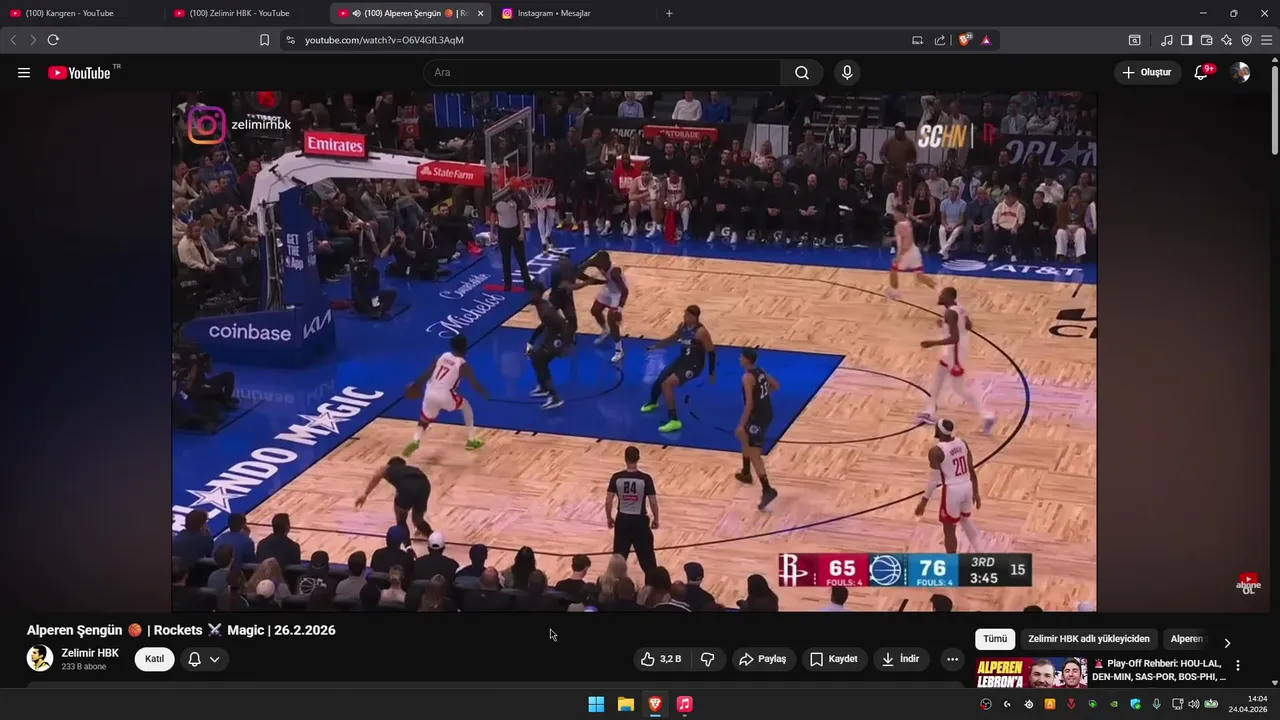
Task: Open Brave Rewards triangle icon
Action: [x=986, y=40]
